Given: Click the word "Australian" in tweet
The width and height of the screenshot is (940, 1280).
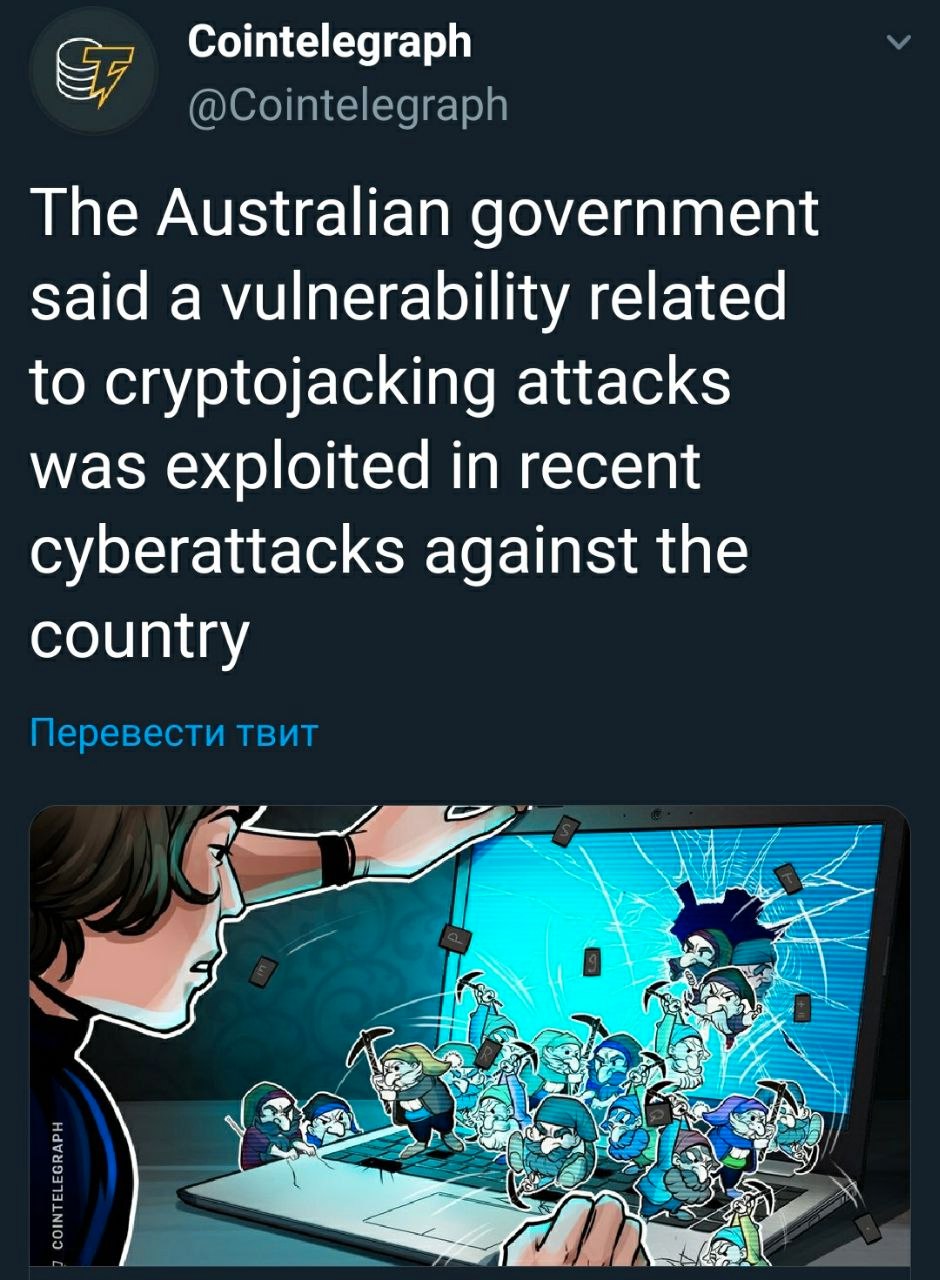Looking at the screenshot, I should [x=301, y=215].
